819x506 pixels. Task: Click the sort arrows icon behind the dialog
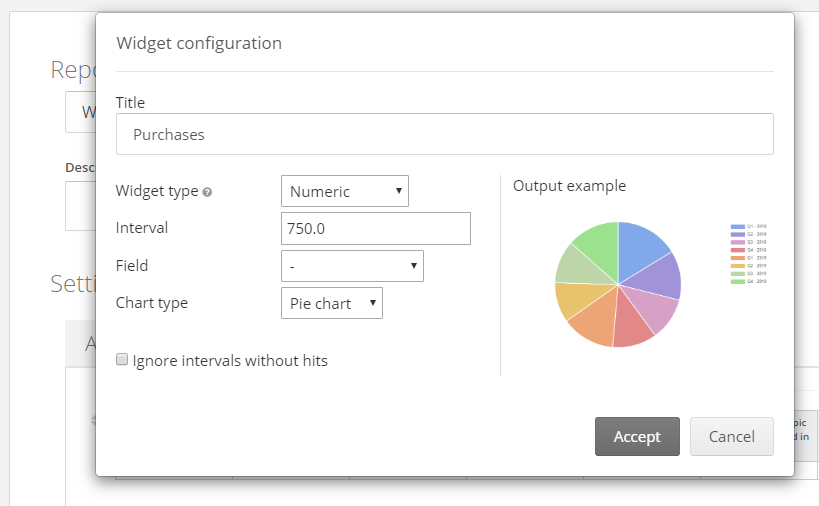pyautogui.click(x=92, y=421)
